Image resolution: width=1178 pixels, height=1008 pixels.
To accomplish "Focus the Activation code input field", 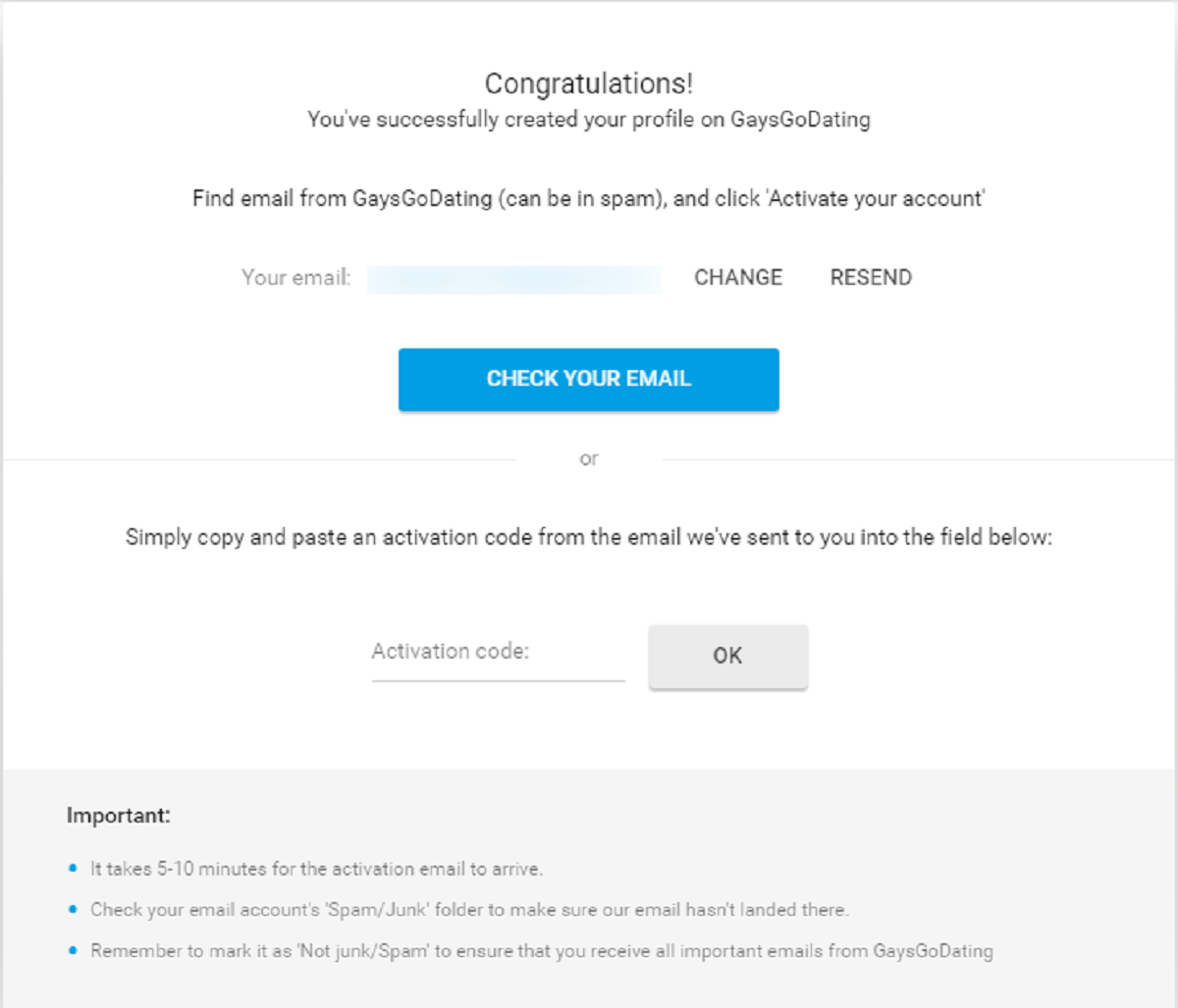I will pyautogui.click(x=498, y=653).
